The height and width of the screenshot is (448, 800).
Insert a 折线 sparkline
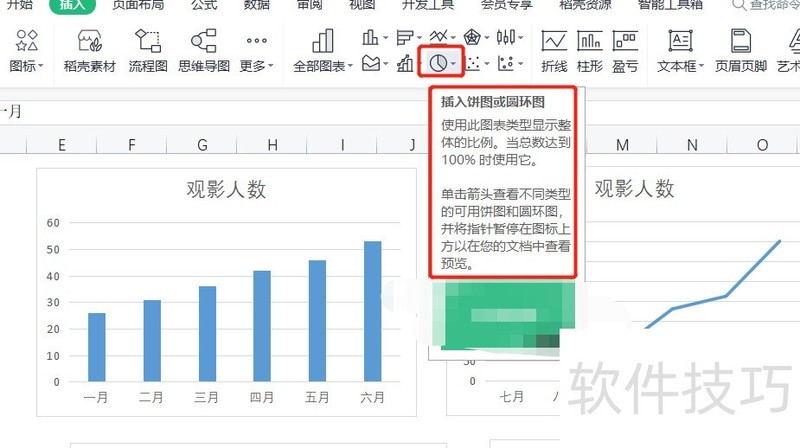point(554,51)
